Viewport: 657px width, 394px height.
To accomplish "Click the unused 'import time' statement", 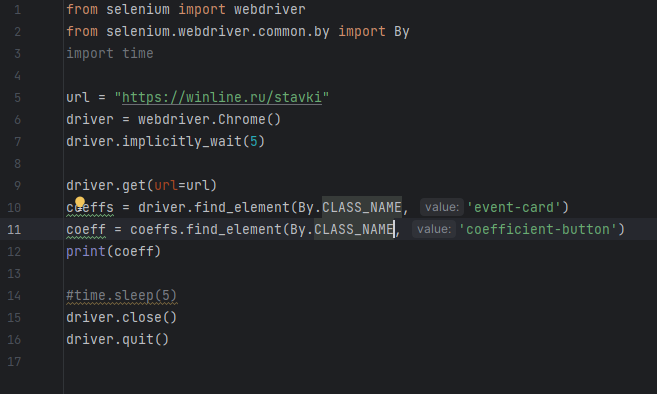I will 110,54.
